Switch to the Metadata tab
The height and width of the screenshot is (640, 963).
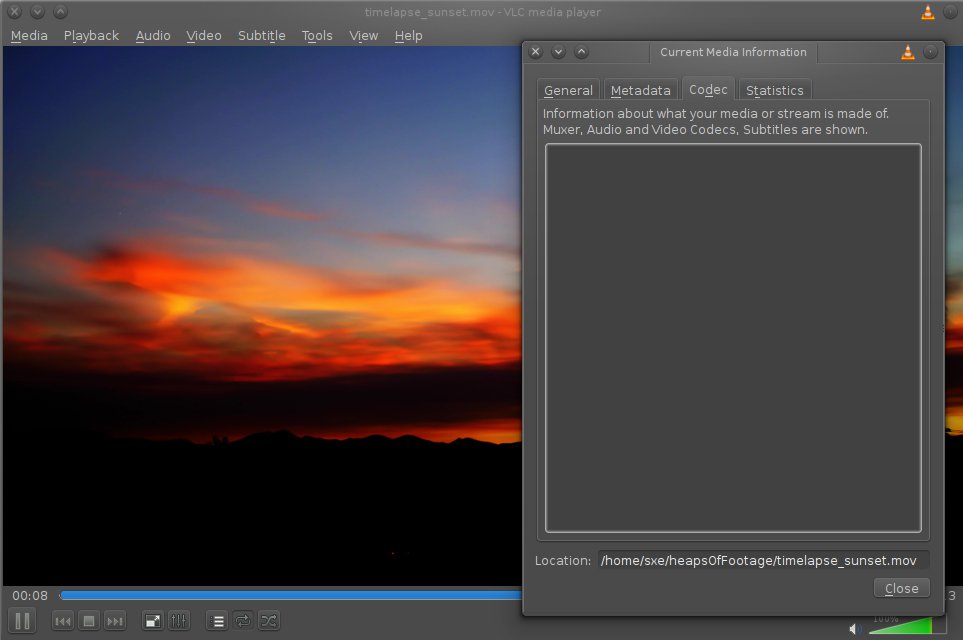tap(640, 90)
